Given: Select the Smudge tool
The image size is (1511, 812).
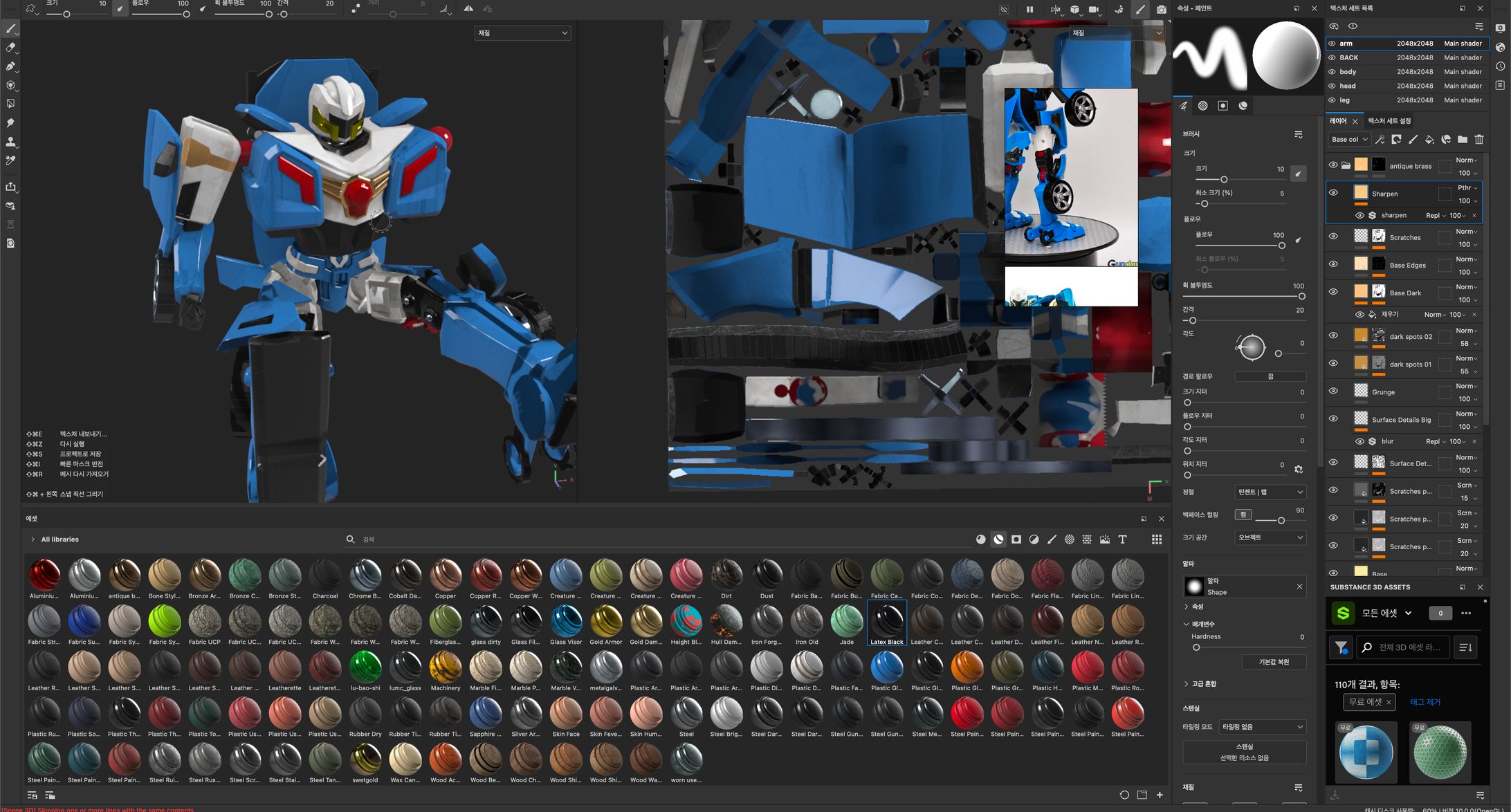Looking at the screenshot, I should pyautogui.click(x=10, y=122).
